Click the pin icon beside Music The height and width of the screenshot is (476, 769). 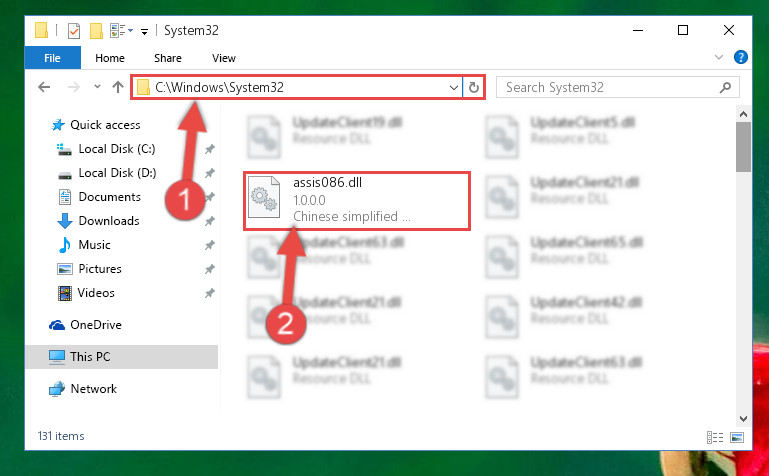pos(209,245)
